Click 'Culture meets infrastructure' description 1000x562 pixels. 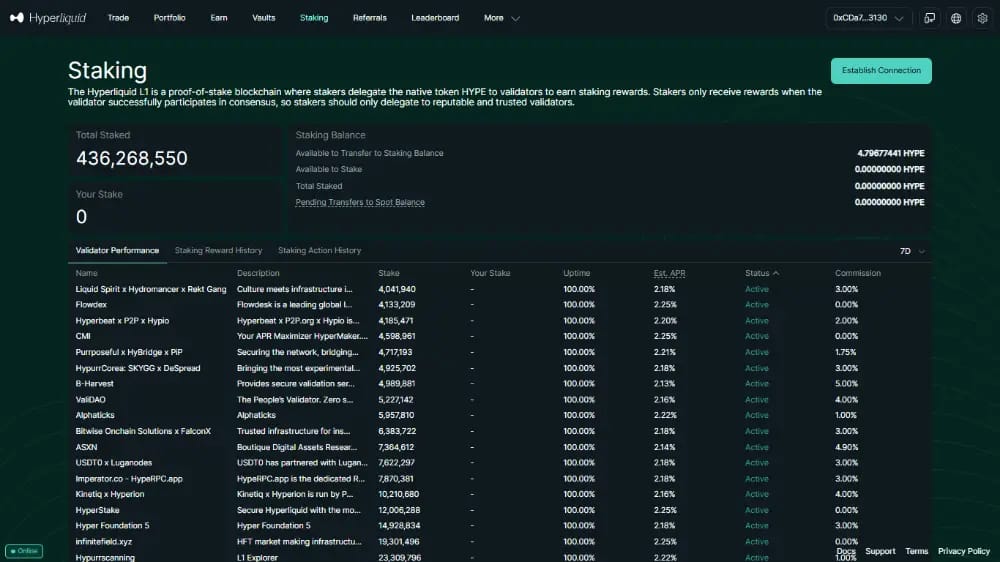coord(294,289)
